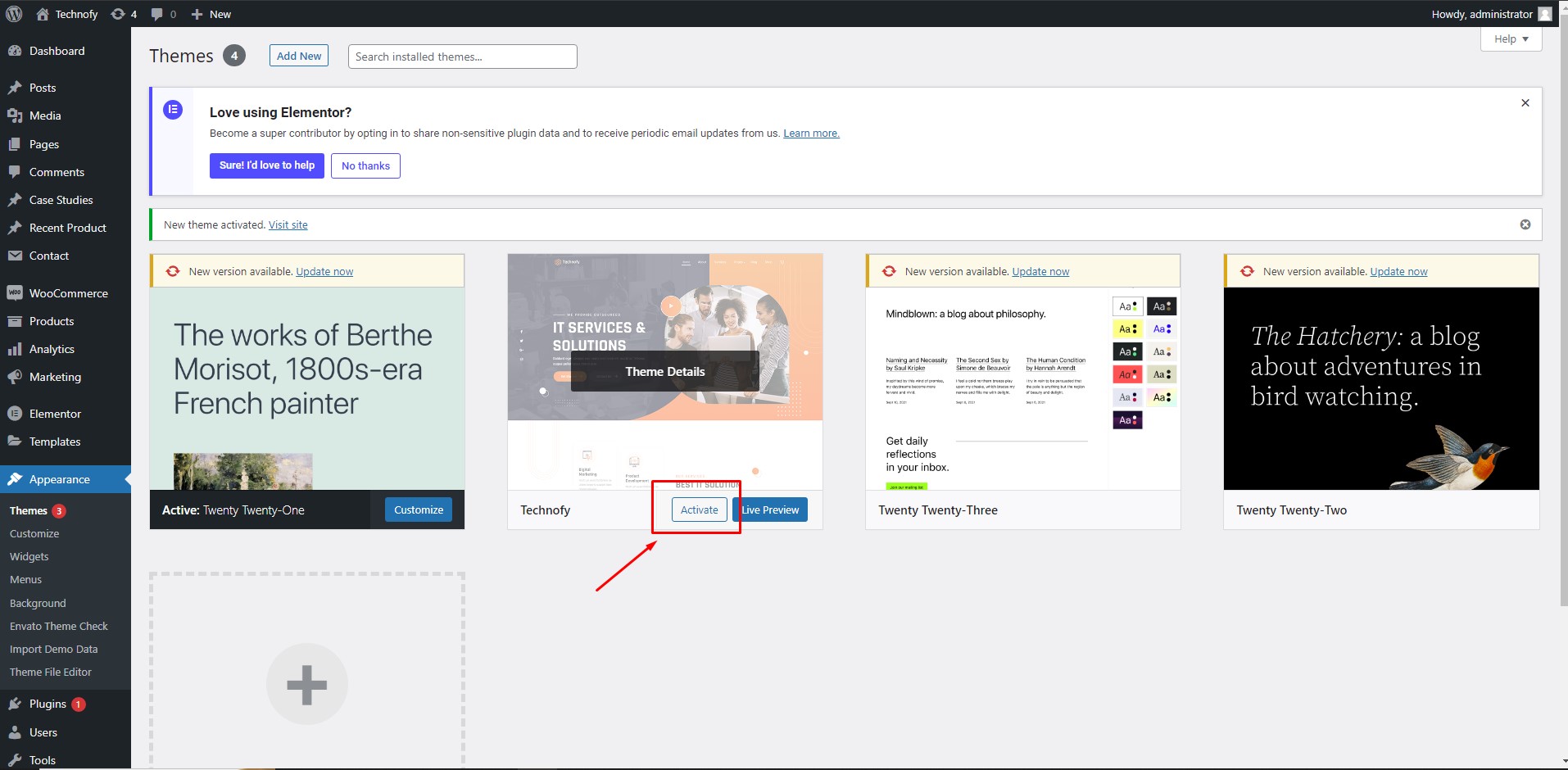This screenshot has height=770, width=1568.
Task: Open the Twenty Twenty-Three theme thumbnail
Action: (x=1023, y=388)
